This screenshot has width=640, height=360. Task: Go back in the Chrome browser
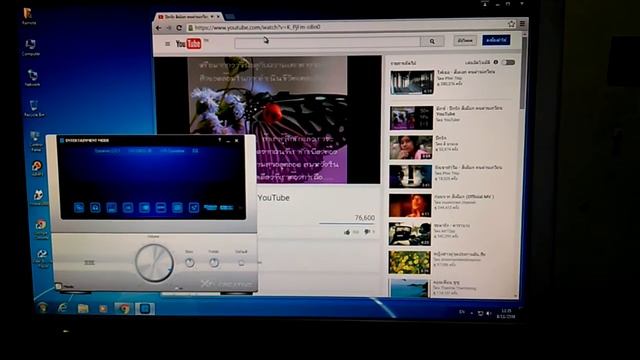(x=159, y=28)
